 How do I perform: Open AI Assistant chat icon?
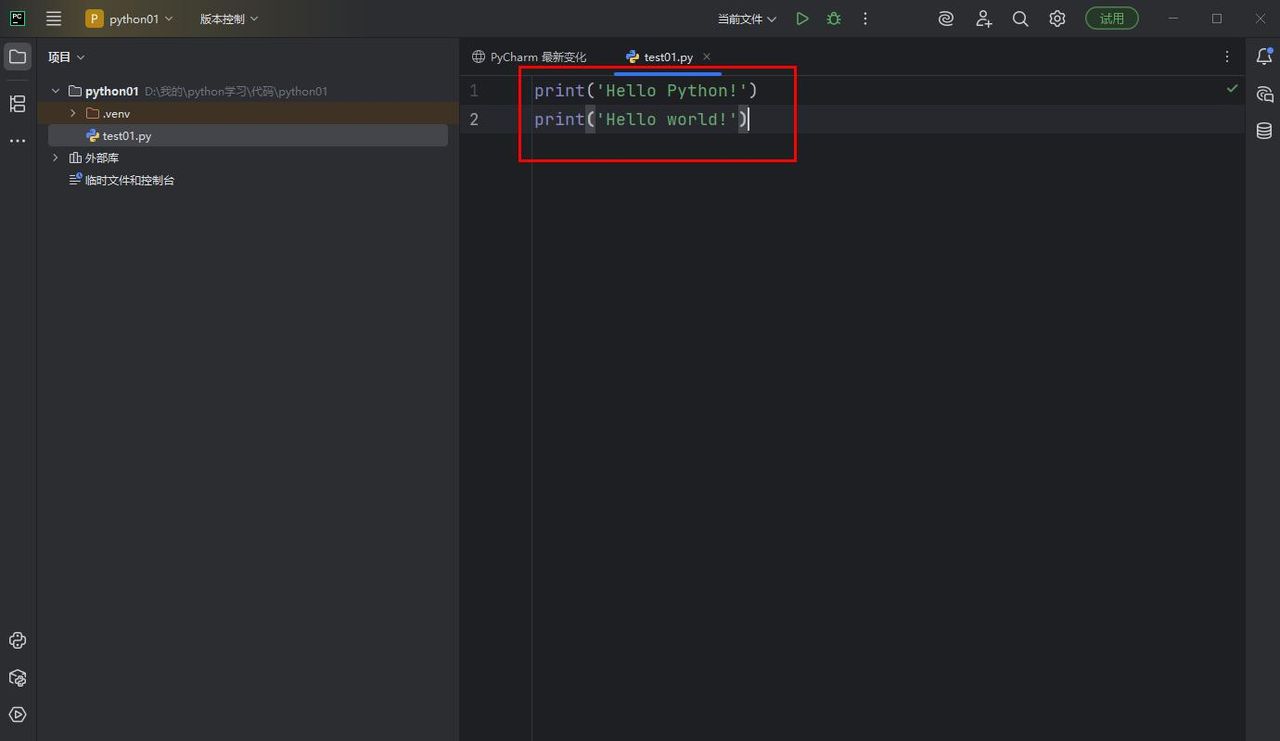[1264, 94]
